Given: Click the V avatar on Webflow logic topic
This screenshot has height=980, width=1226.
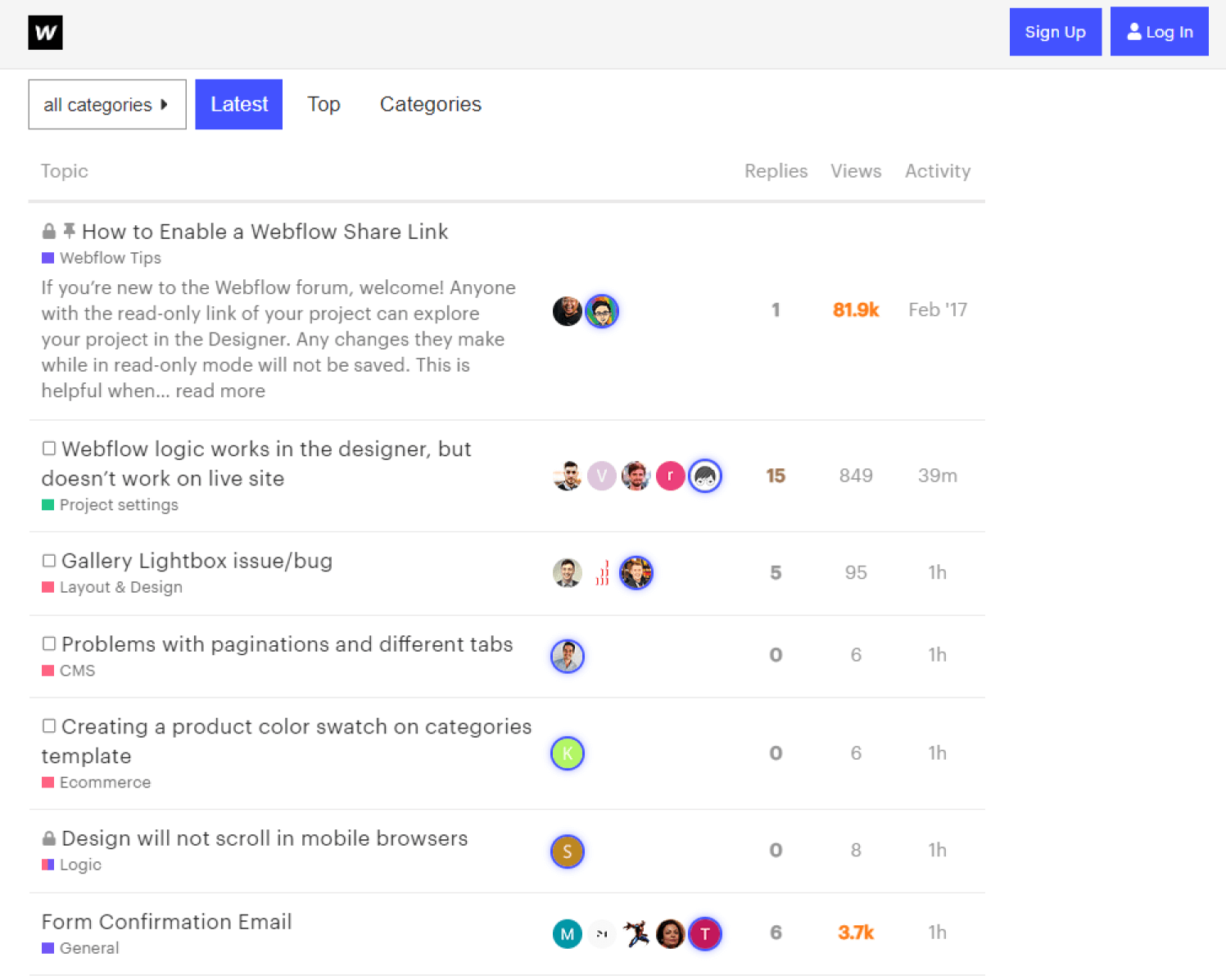Looking at the screenshot, I should [x=602, y=476].
